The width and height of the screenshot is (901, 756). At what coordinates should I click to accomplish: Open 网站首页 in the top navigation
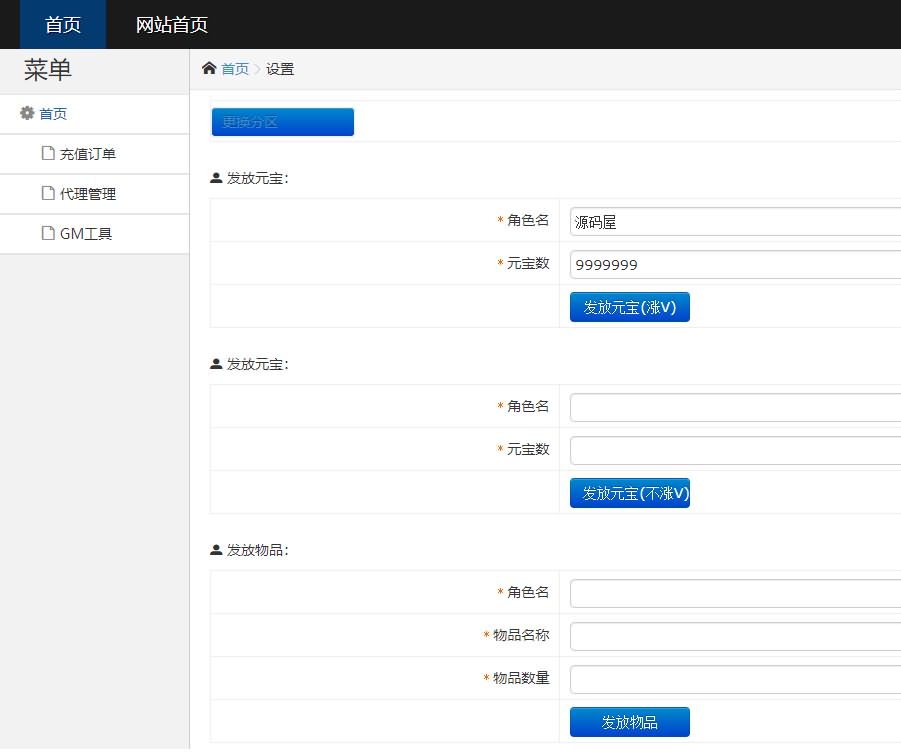click(x=172, y=25)
